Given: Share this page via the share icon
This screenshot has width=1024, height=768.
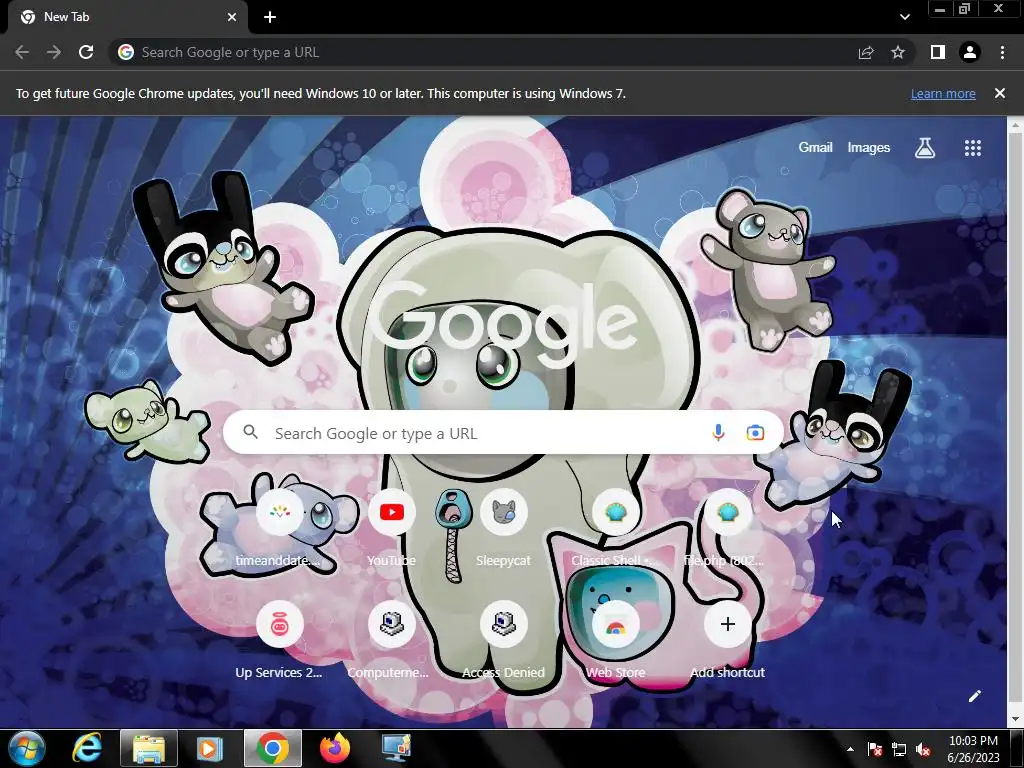Looking at the screenshot, I should click(x=866, y=52).
